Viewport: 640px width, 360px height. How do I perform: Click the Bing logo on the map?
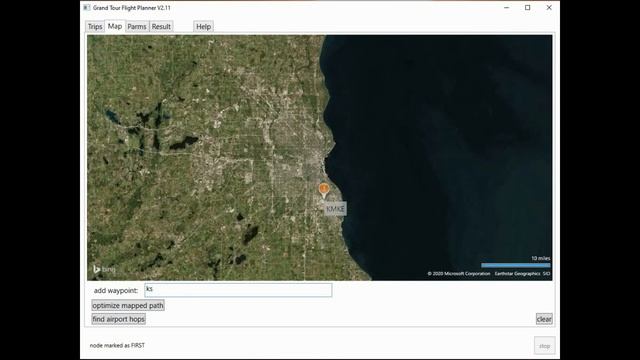[x=104, y=269]
